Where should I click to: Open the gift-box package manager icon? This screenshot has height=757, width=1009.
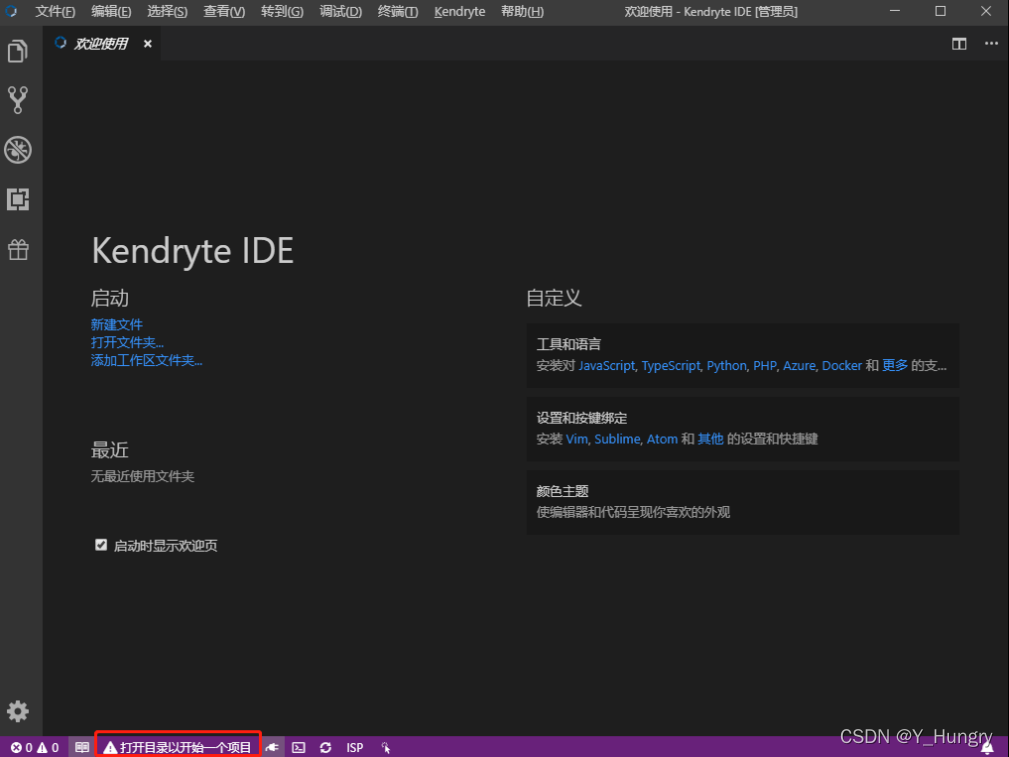click(18, 250)
